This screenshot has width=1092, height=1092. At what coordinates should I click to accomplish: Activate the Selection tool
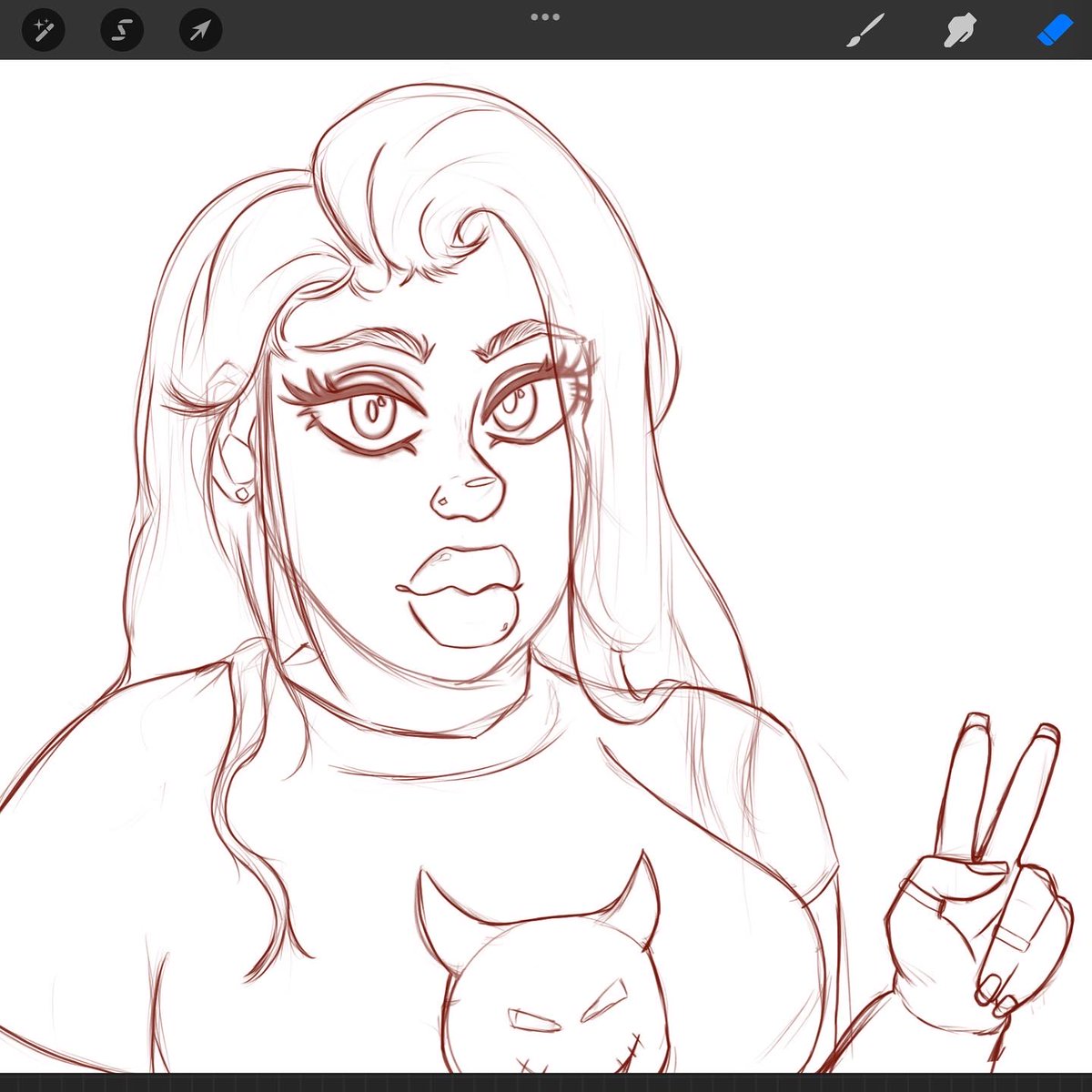(x=121, y=31)
